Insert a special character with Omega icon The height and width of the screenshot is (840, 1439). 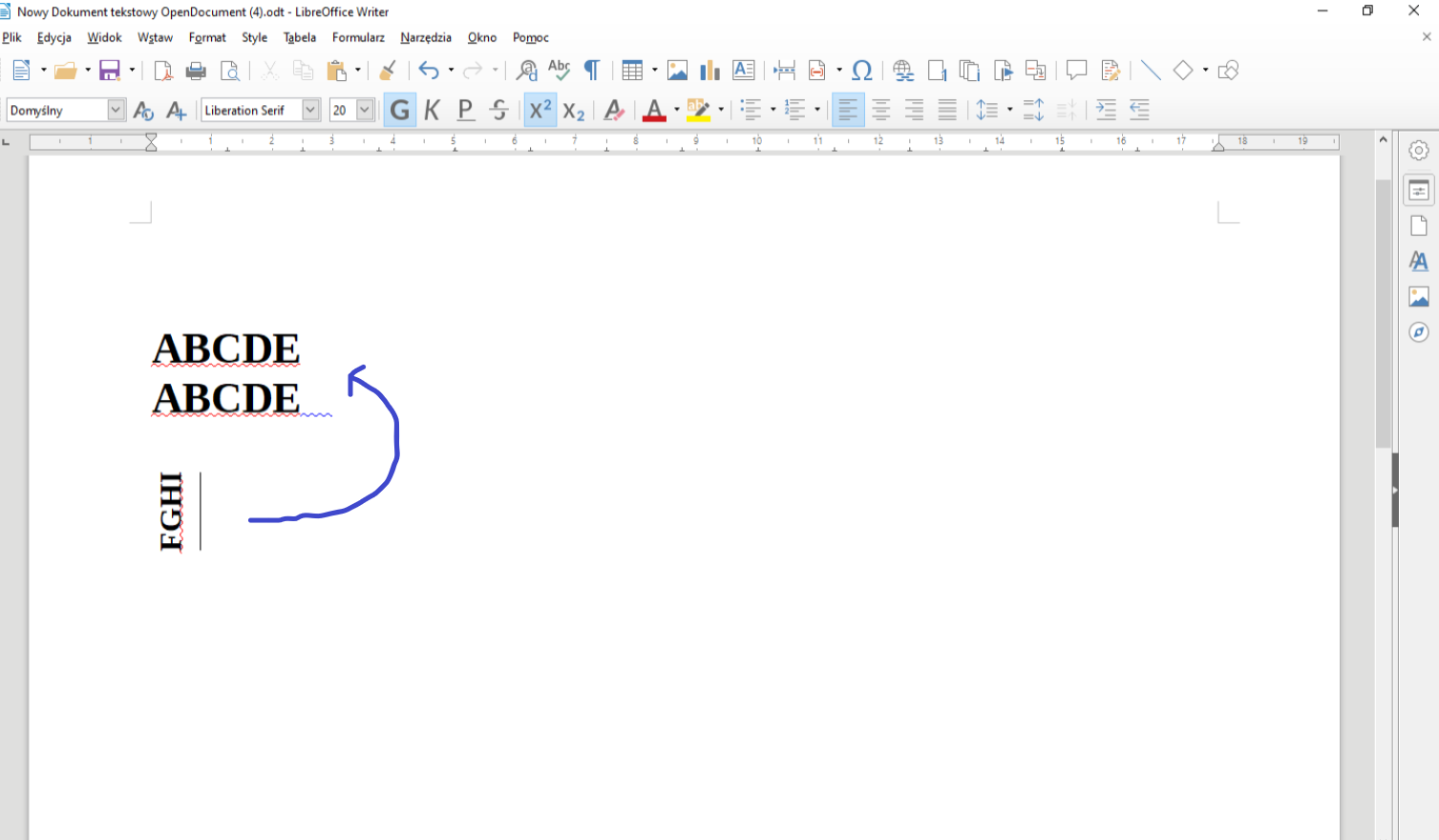pos(861,71)
